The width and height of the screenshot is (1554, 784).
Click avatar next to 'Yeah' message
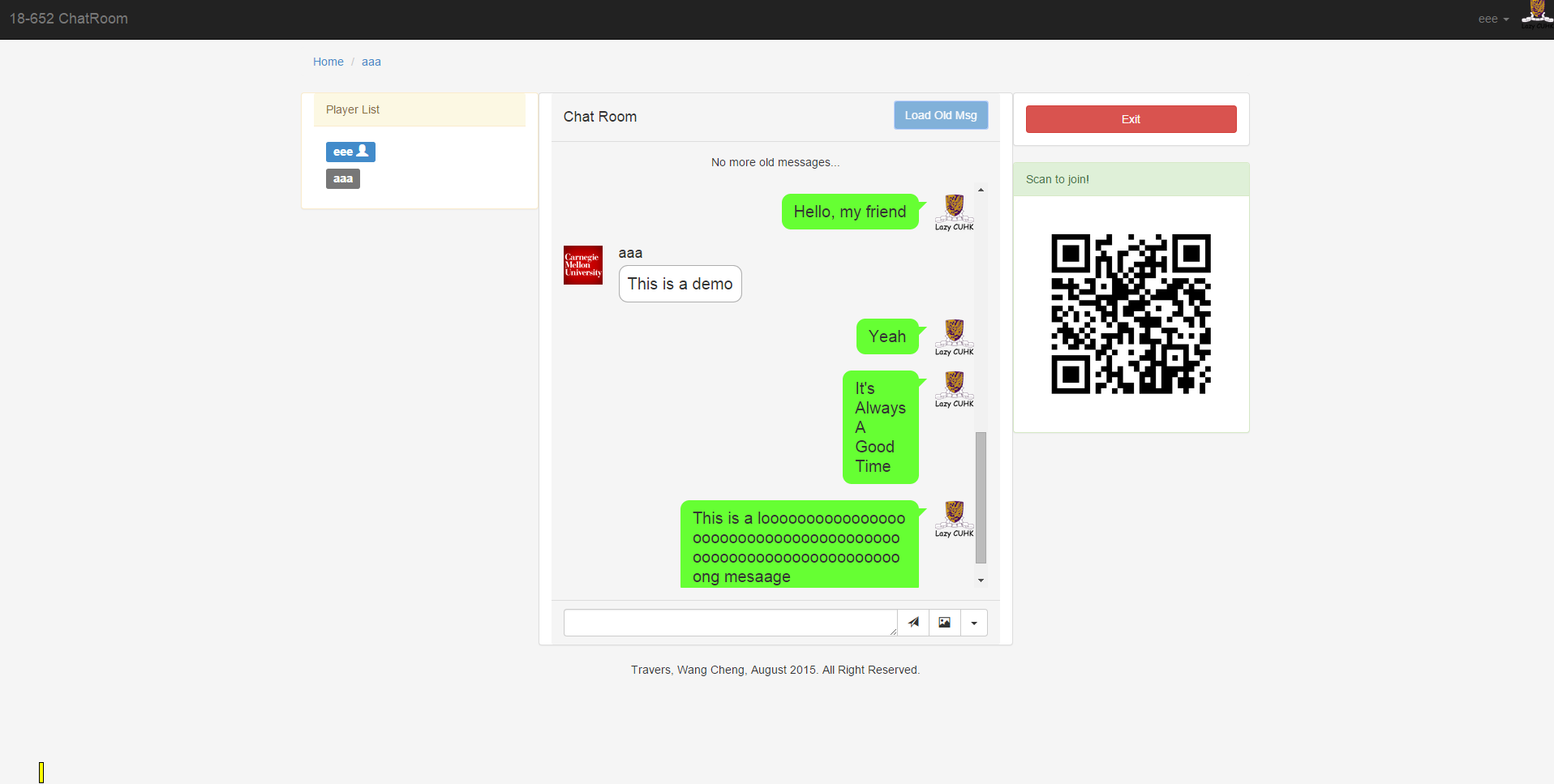(x=955, y=337)
